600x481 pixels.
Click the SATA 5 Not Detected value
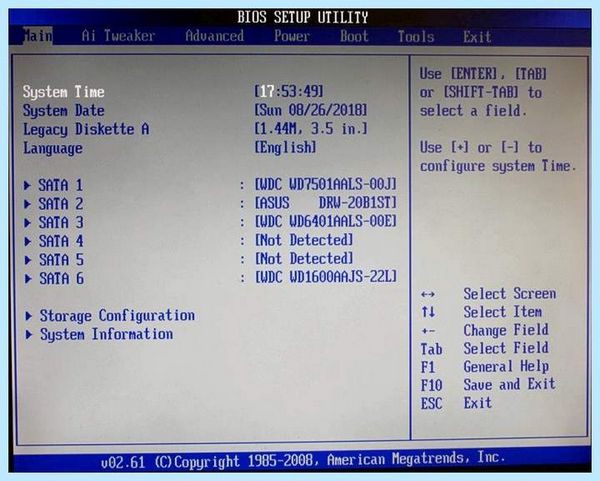(304, 259)
